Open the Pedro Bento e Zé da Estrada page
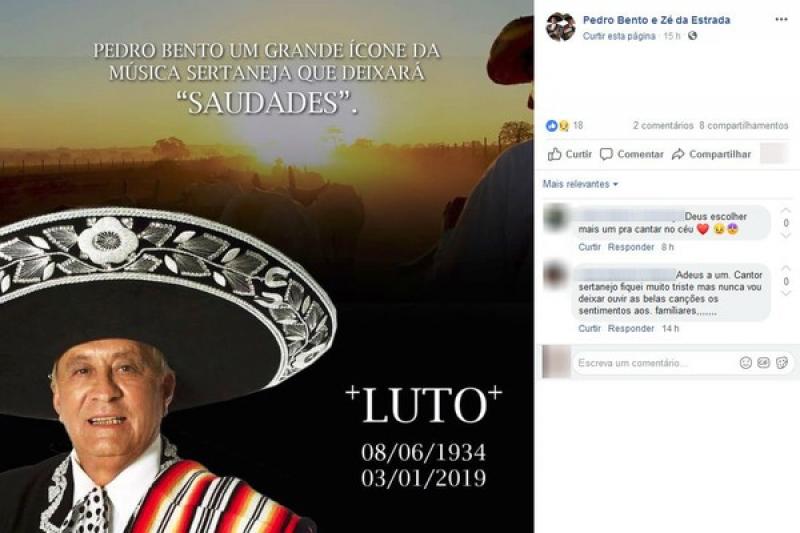 coord(657,20)
